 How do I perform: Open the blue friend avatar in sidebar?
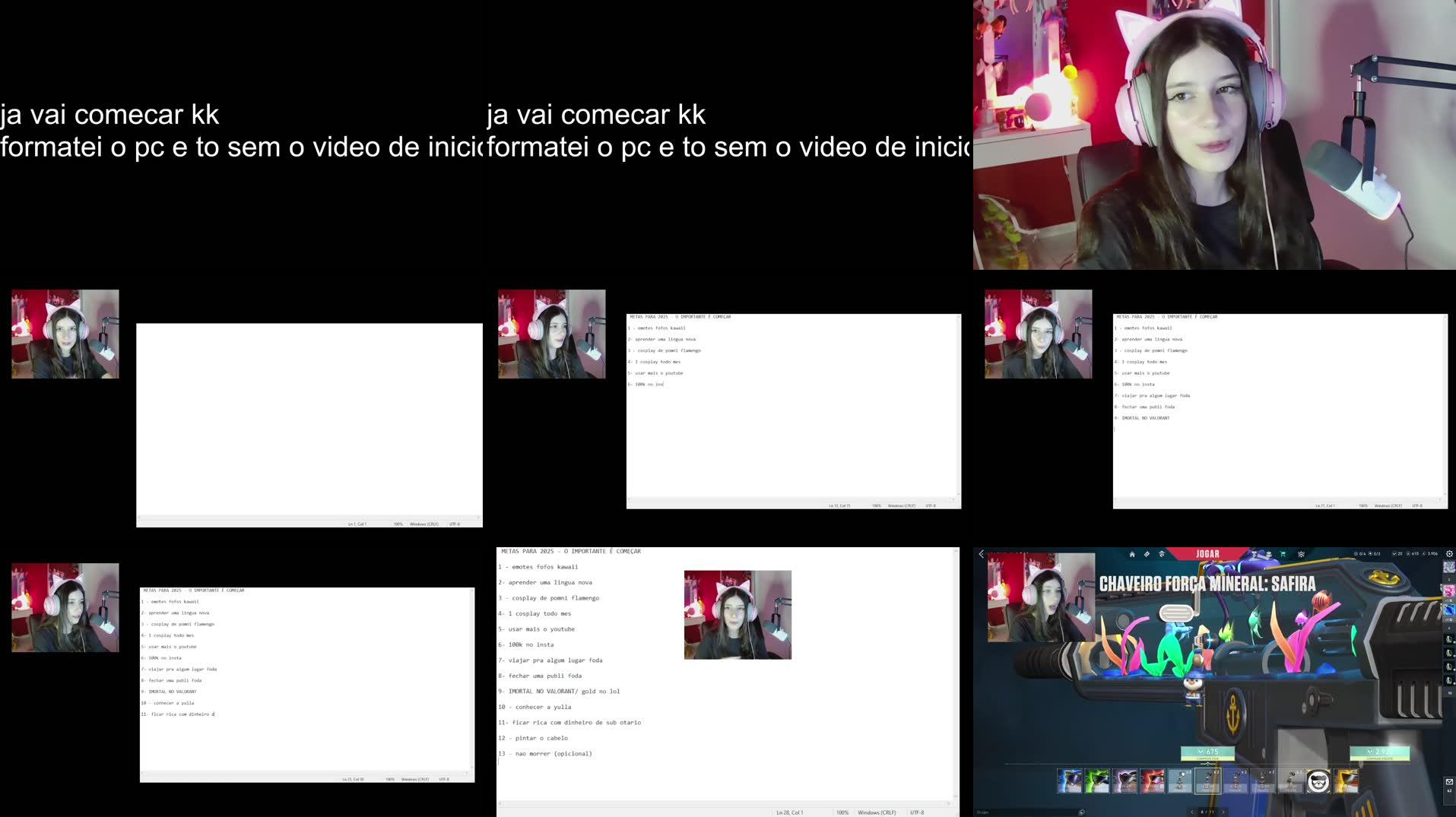click(x=1449, y=610)
